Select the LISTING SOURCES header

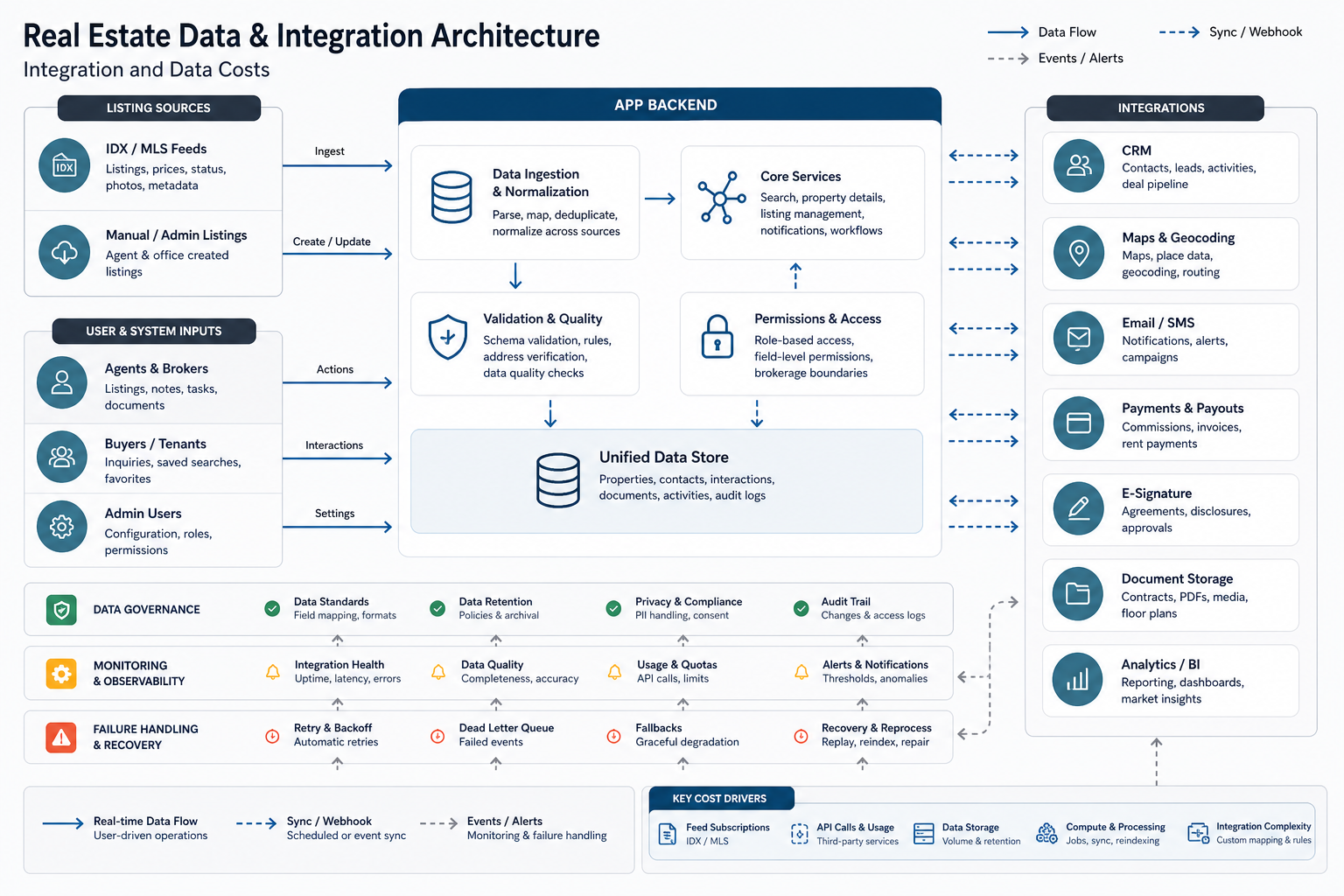[159, 108]
